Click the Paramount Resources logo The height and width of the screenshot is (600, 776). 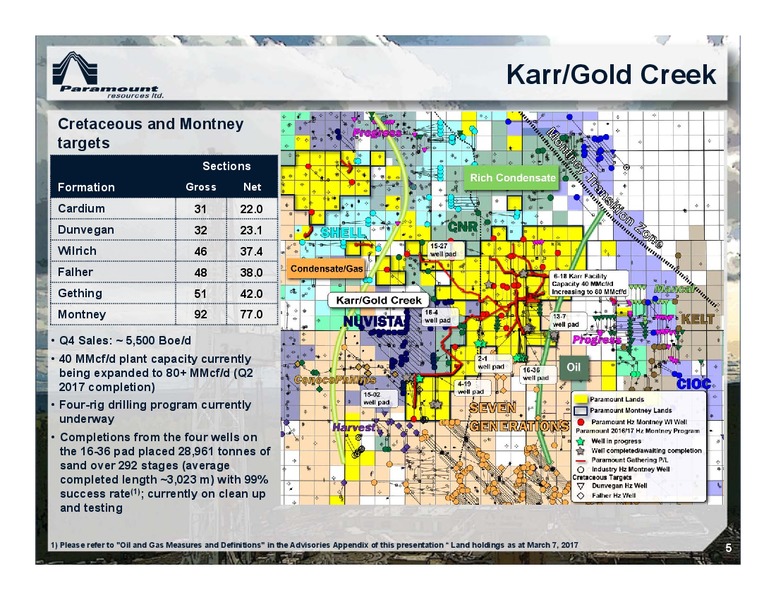108,75
